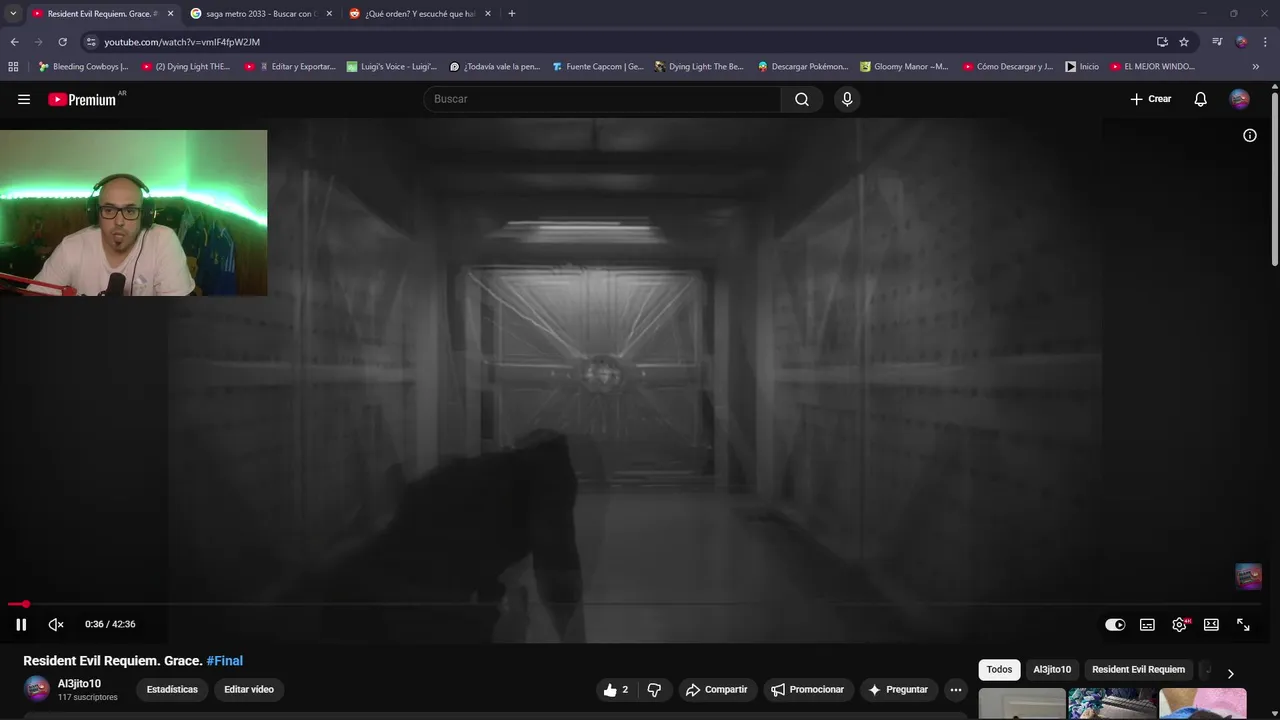Screen dimensions: 1280x720
Task: Open the video info card icon
Action: coord(1249,135)
